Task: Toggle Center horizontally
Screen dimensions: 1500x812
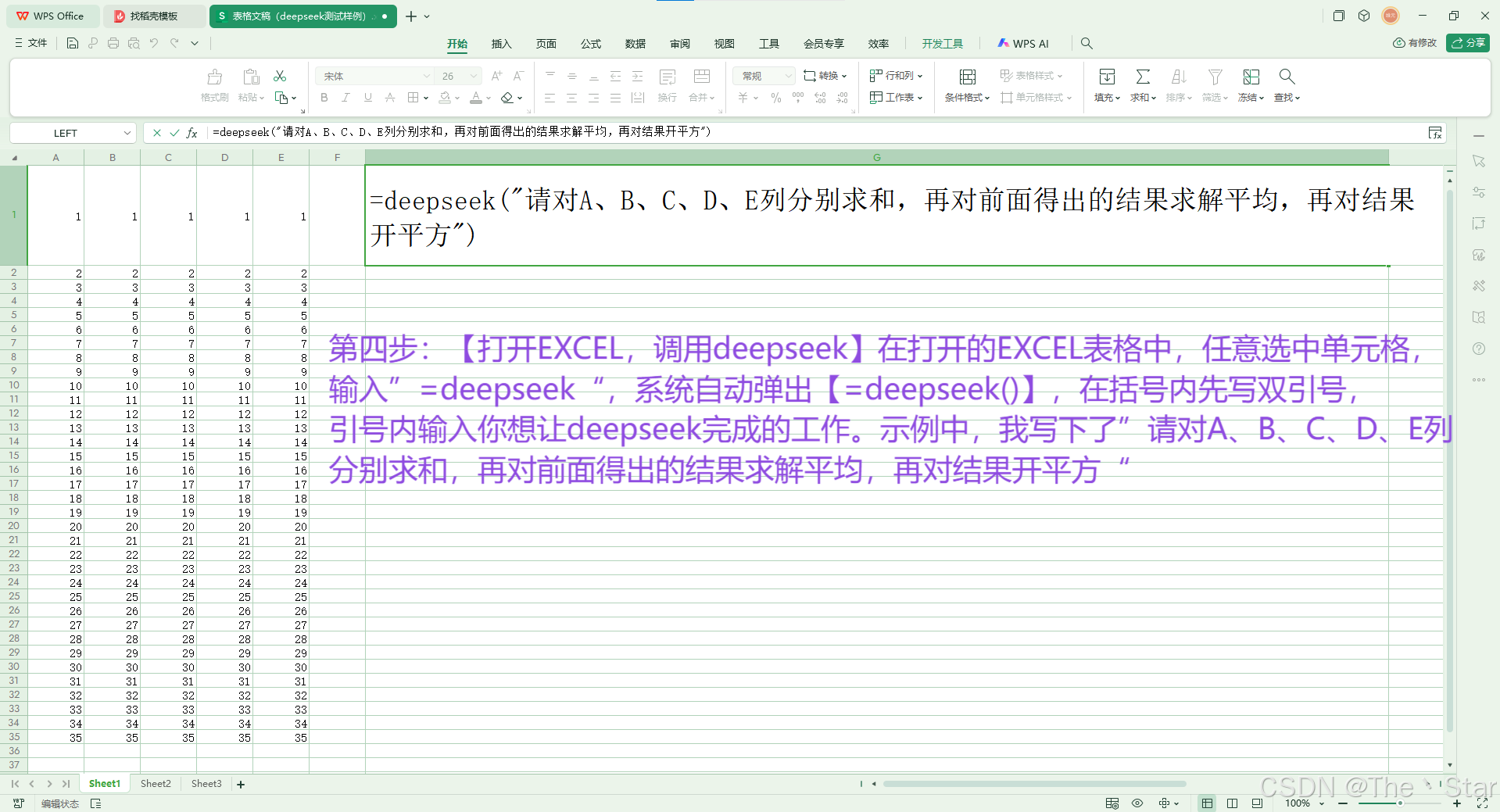Action: 572,98
